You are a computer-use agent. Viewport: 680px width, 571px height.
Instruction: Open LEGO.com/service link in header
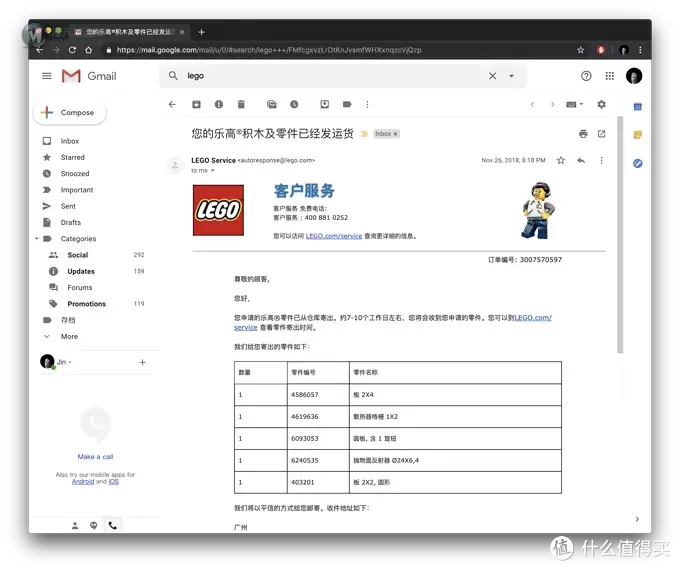tap(334, 236)
